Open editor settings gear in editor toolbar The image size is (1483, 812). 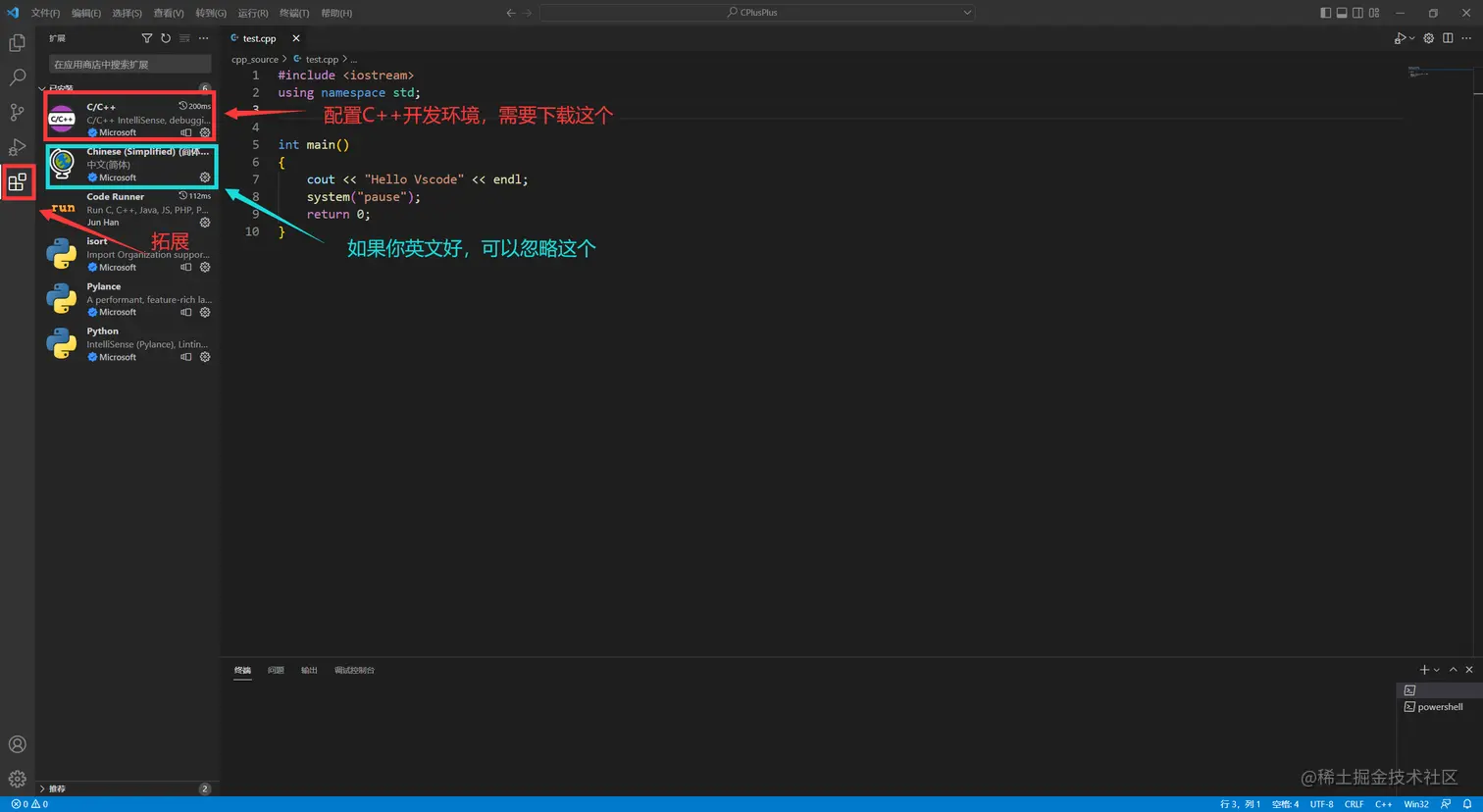[x=1428, y=38]
